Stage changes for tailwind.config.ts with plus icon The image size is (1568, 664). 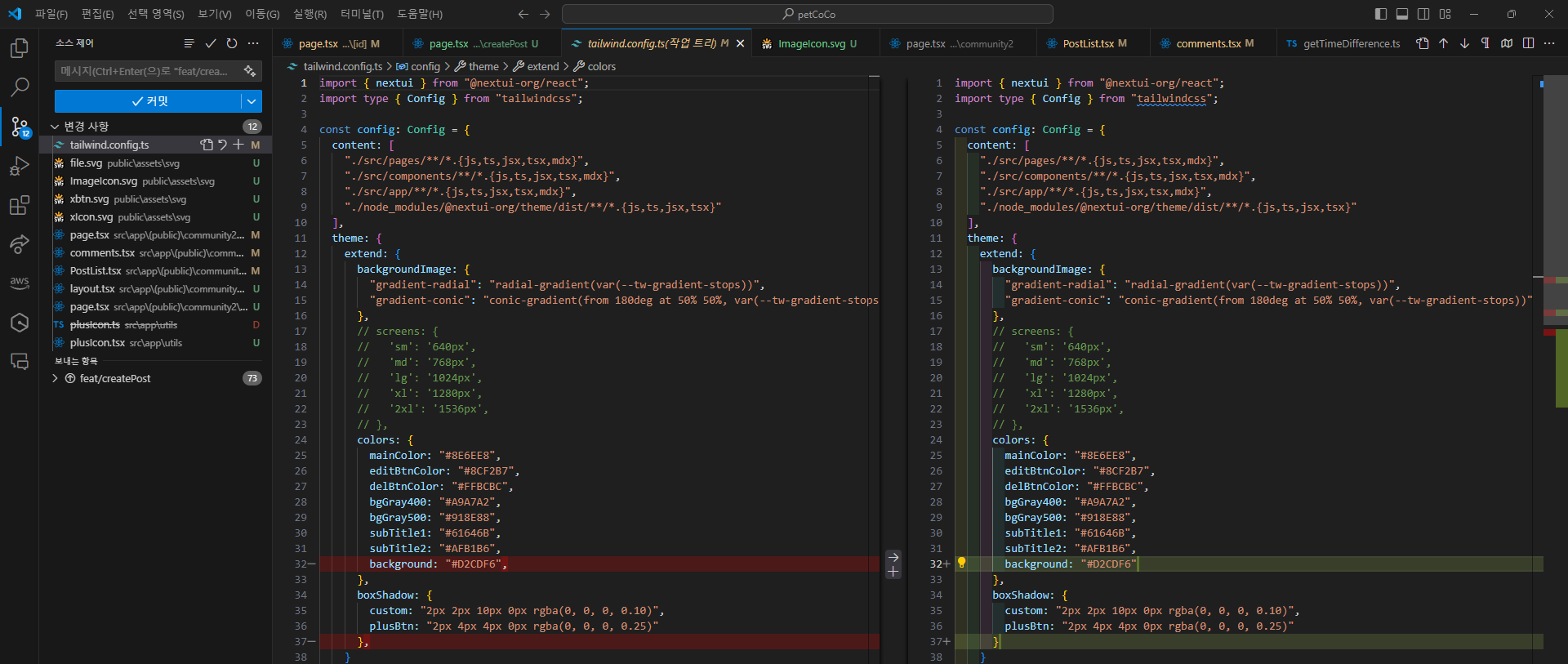pos(238,145)
